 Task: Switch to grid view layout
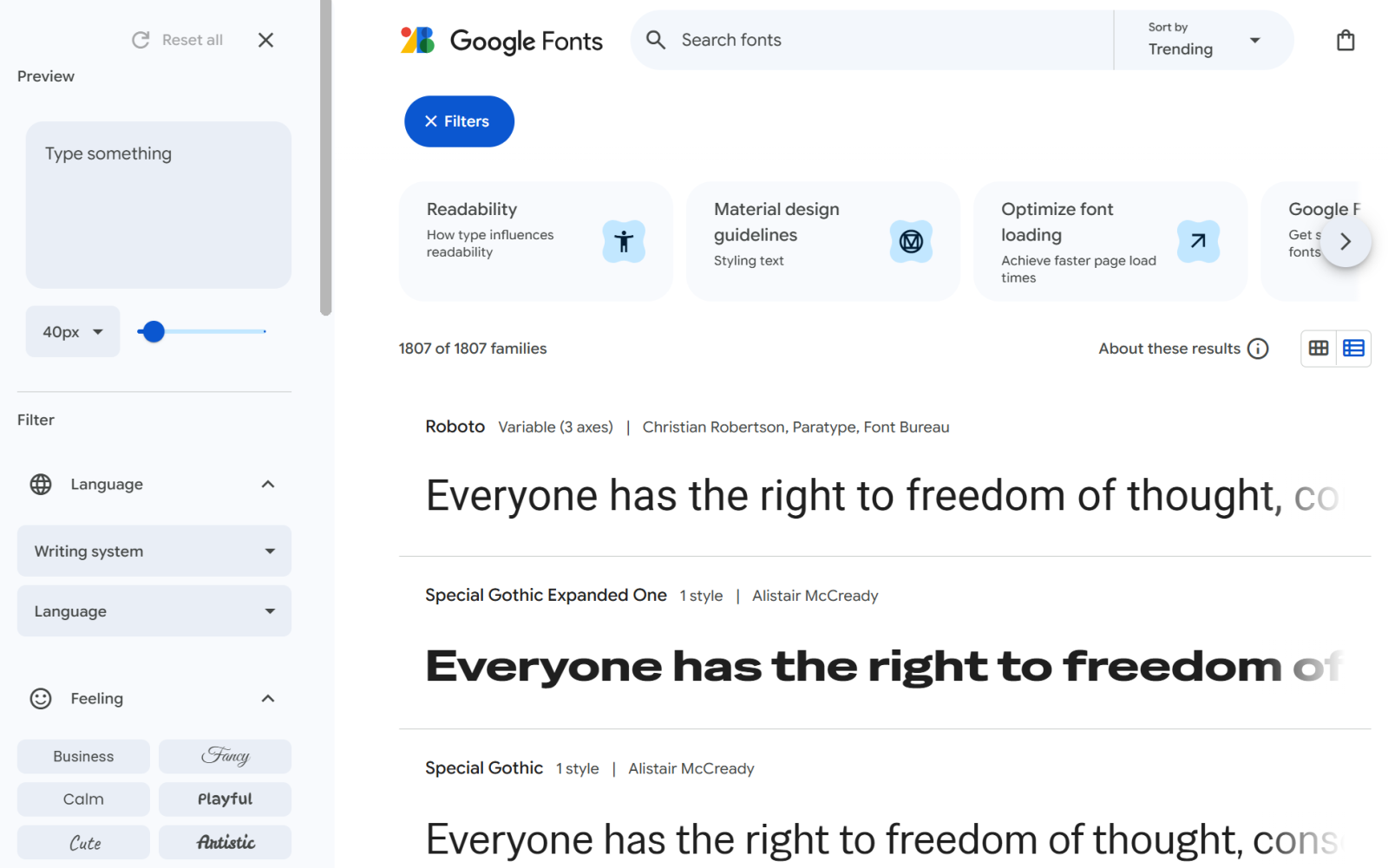pos(1318,349)
